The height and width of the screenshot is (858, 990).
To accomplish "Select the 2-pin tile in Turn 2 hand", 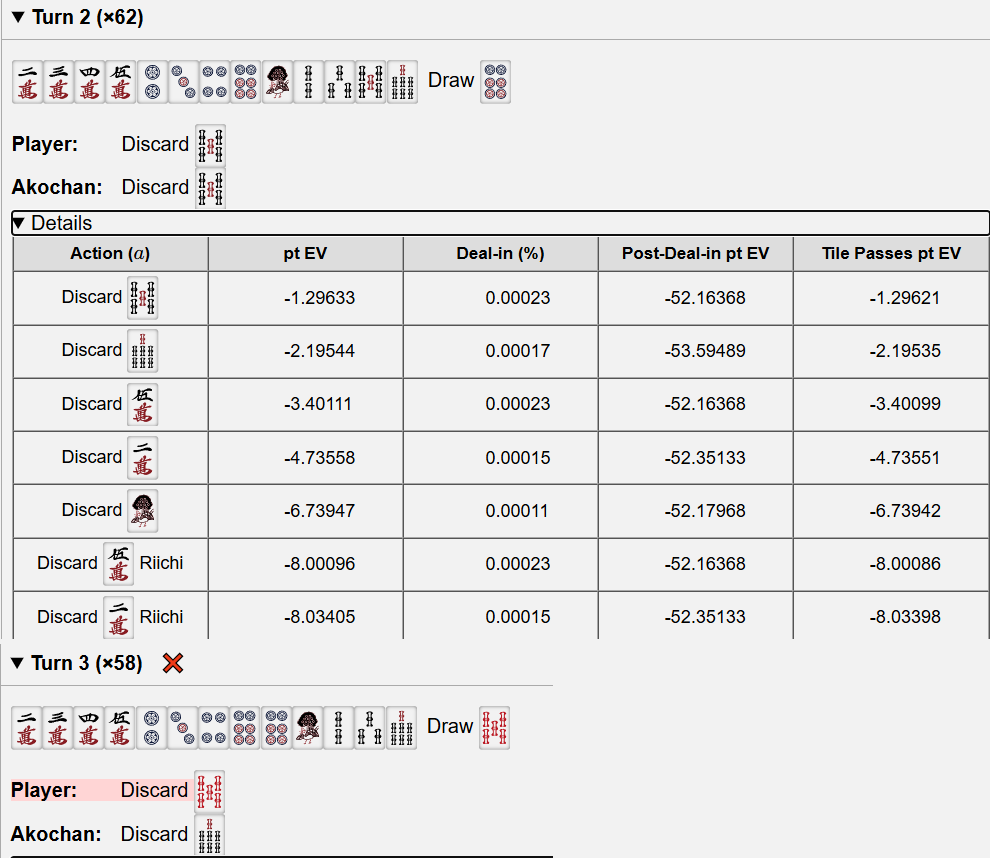I will click(152, 82).
